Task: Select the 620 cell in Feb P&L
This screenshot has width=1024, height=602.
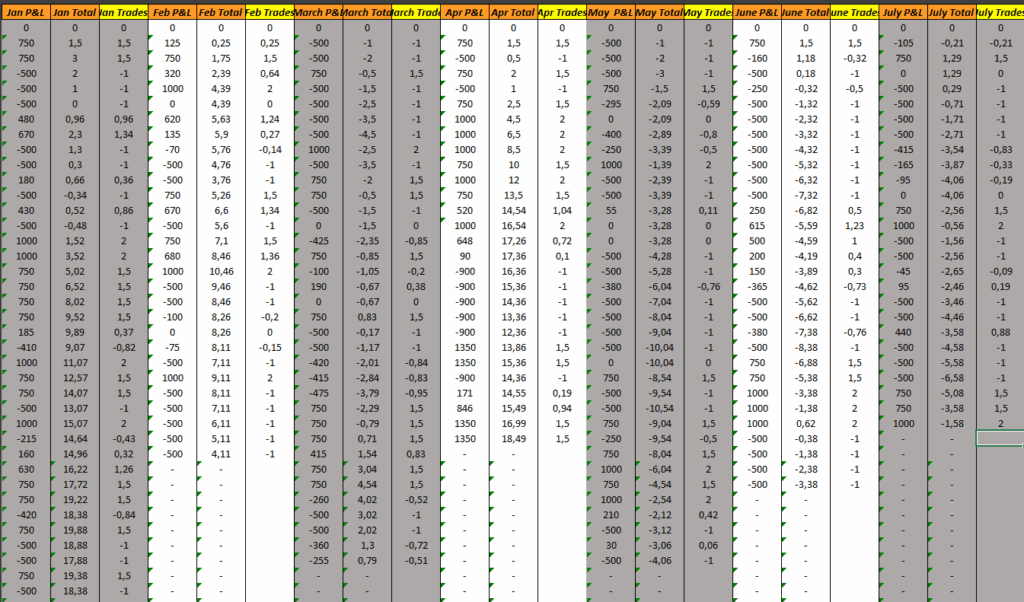Action: 172,119
